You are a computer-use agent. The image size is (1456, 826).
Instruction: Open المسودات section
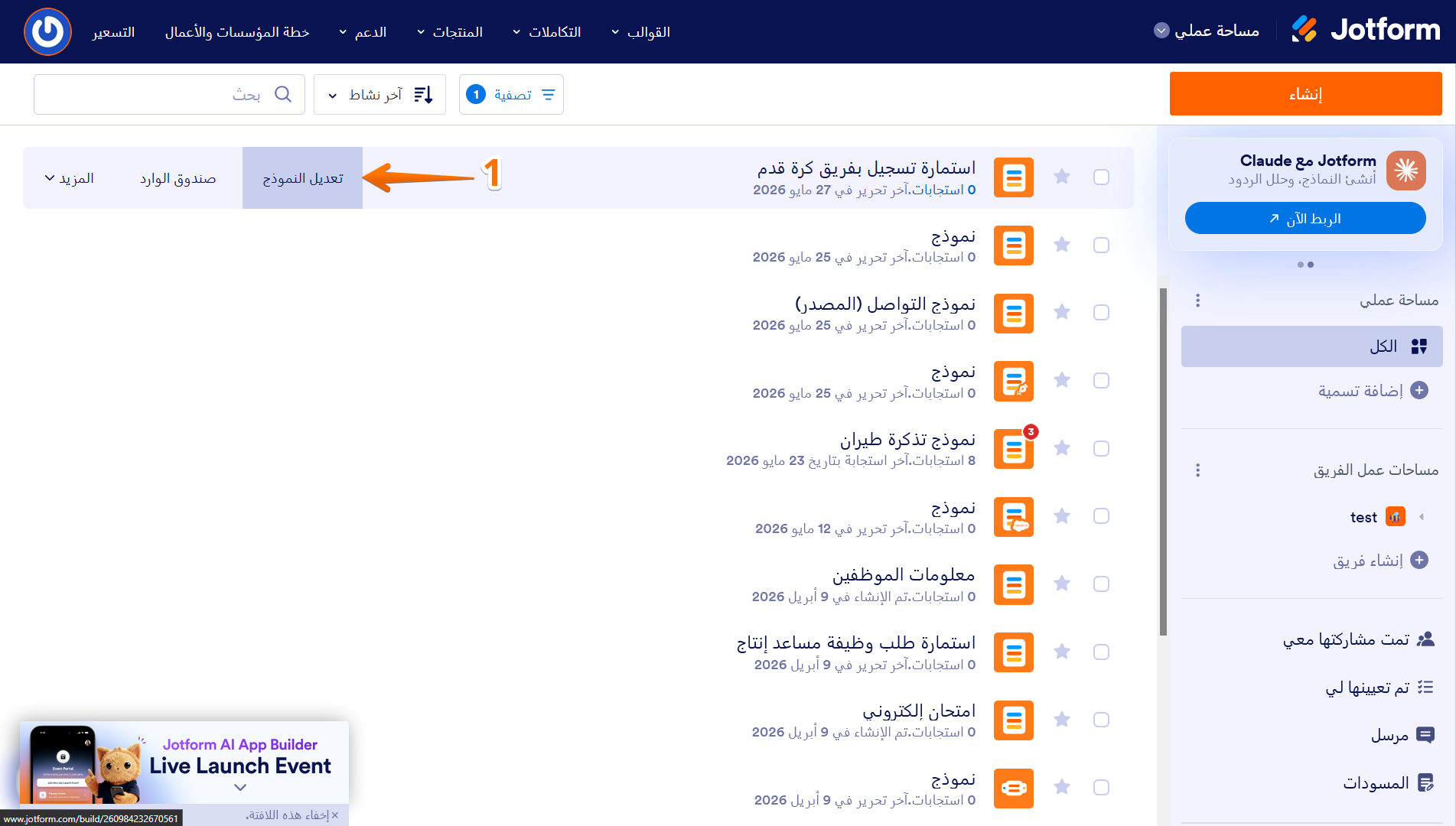[x=1389, y=782]
